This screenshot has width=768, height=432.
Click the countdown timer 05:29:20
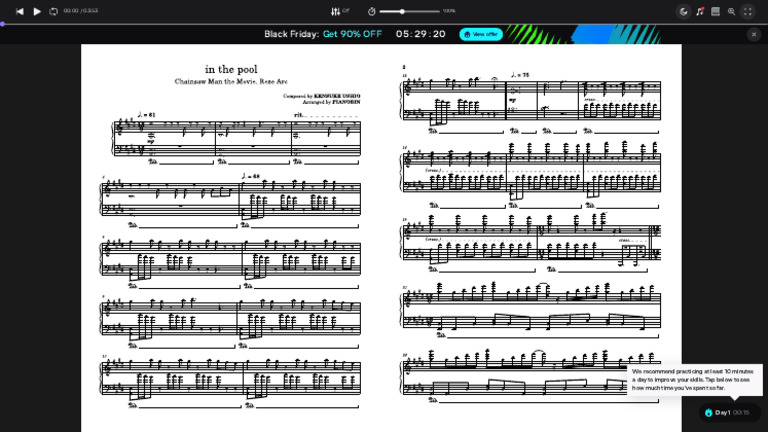tap(421, 34)
